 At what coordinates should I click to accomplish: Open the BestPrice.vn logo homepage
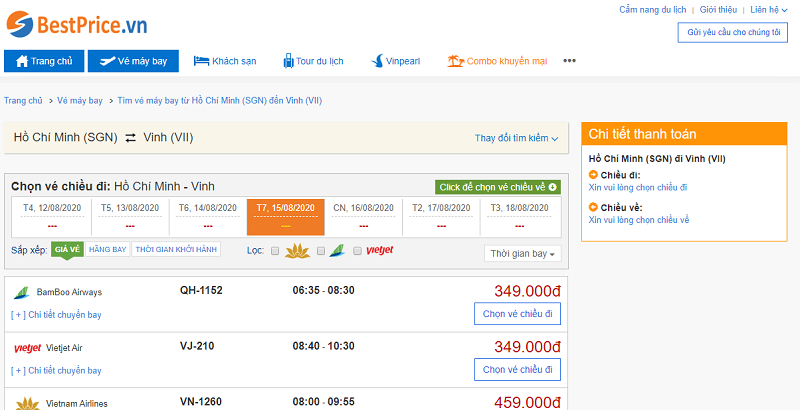77,24
